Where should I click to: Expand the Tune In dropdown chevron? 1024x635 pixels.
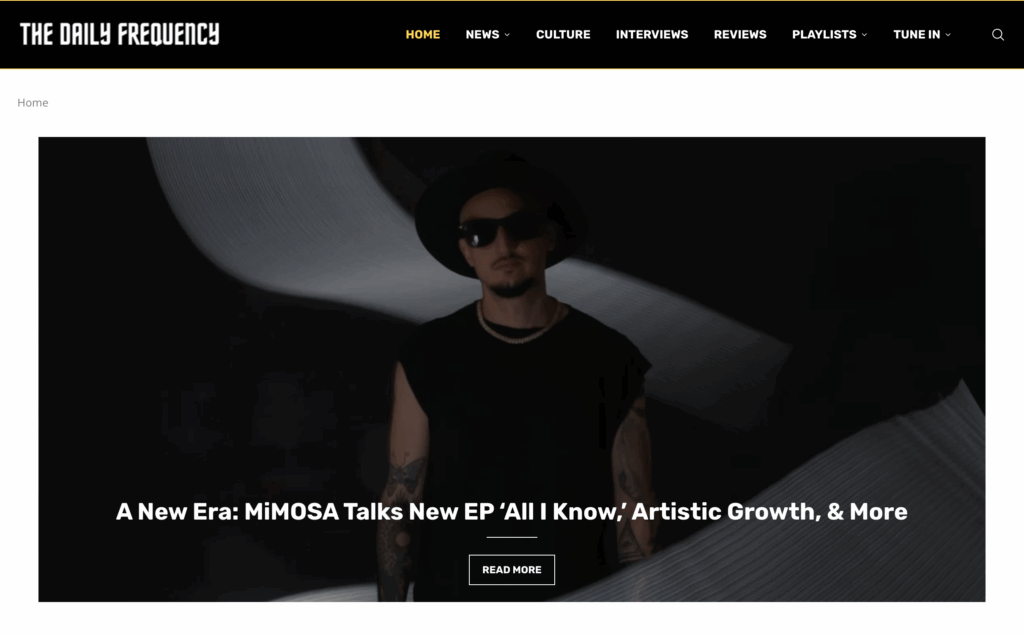coord(948,35)
